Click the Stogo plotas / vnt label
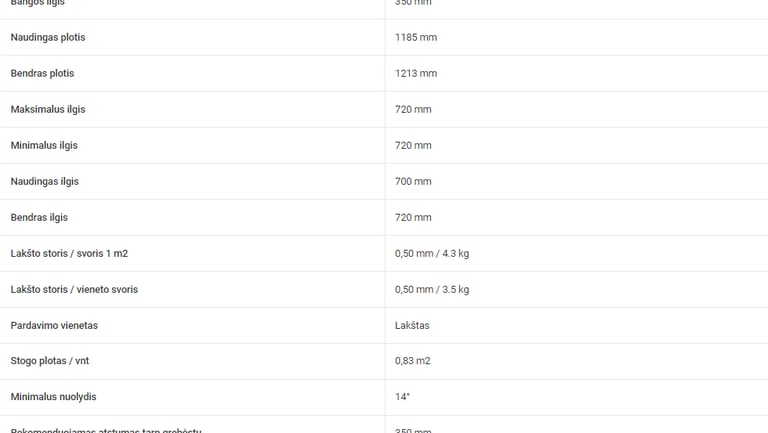This screenshot has width=768, height=433. tap(50, 361)
